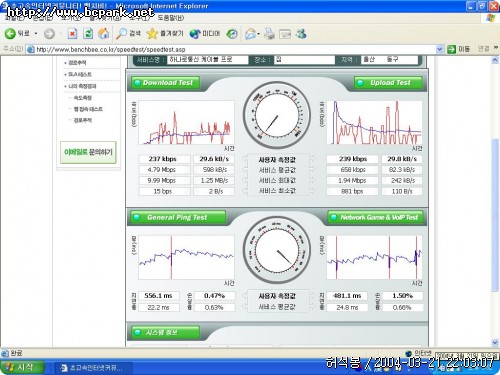Click the 이메일로 문의하기 button

[x=88, y=152]
